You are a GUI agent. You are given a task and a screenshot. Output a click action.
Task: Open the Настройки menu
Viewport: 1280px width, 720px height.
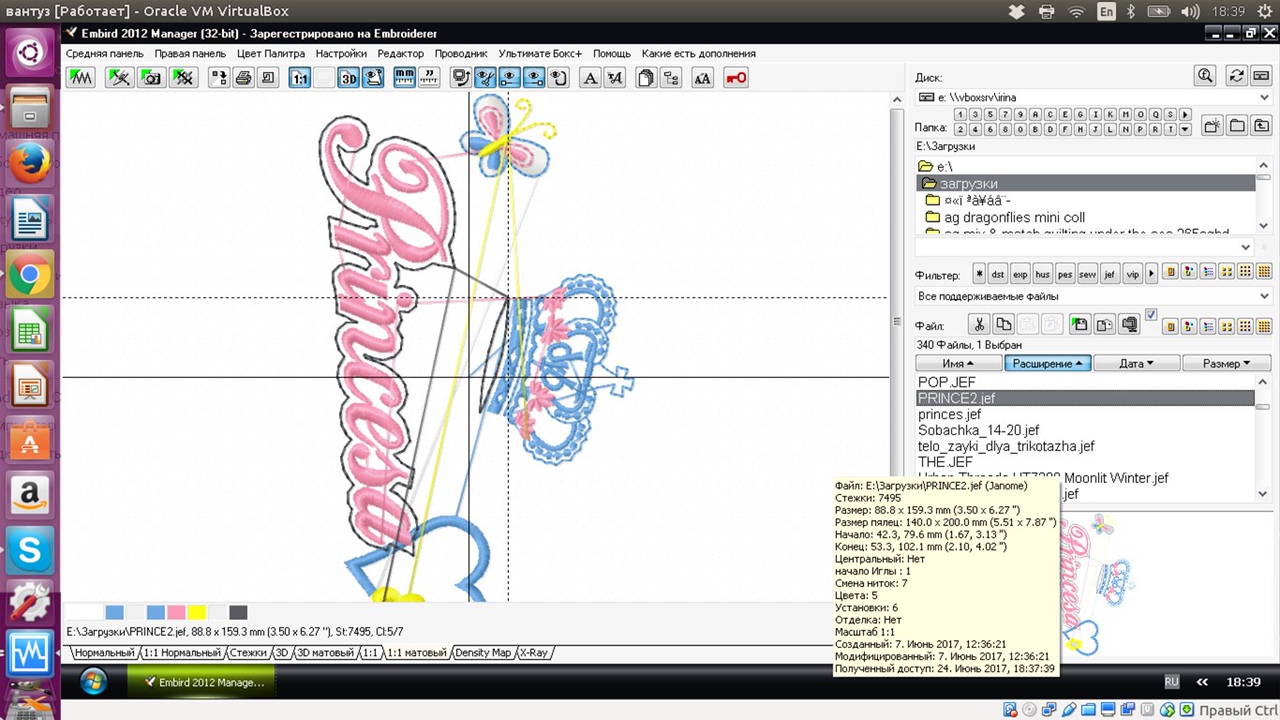click(x=341, y=53)
